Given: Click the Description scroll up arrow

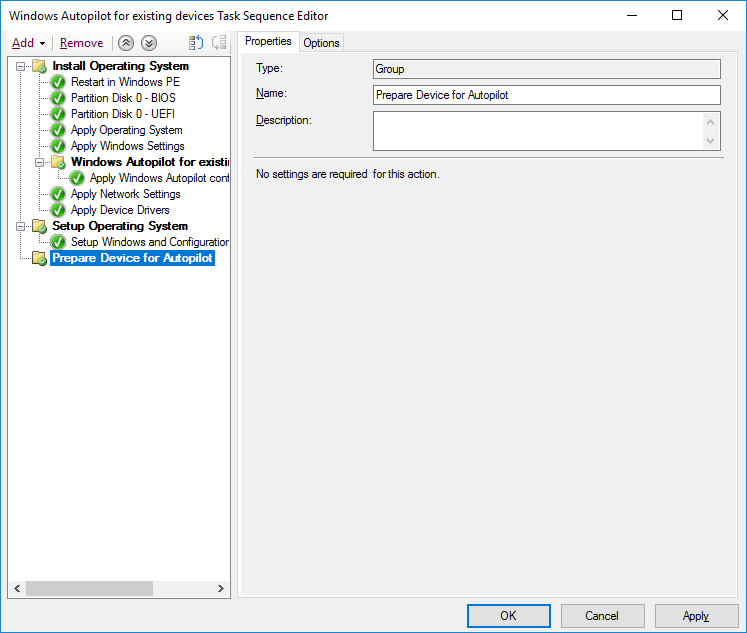Looking at the screenshot, I should coord(711,122).
